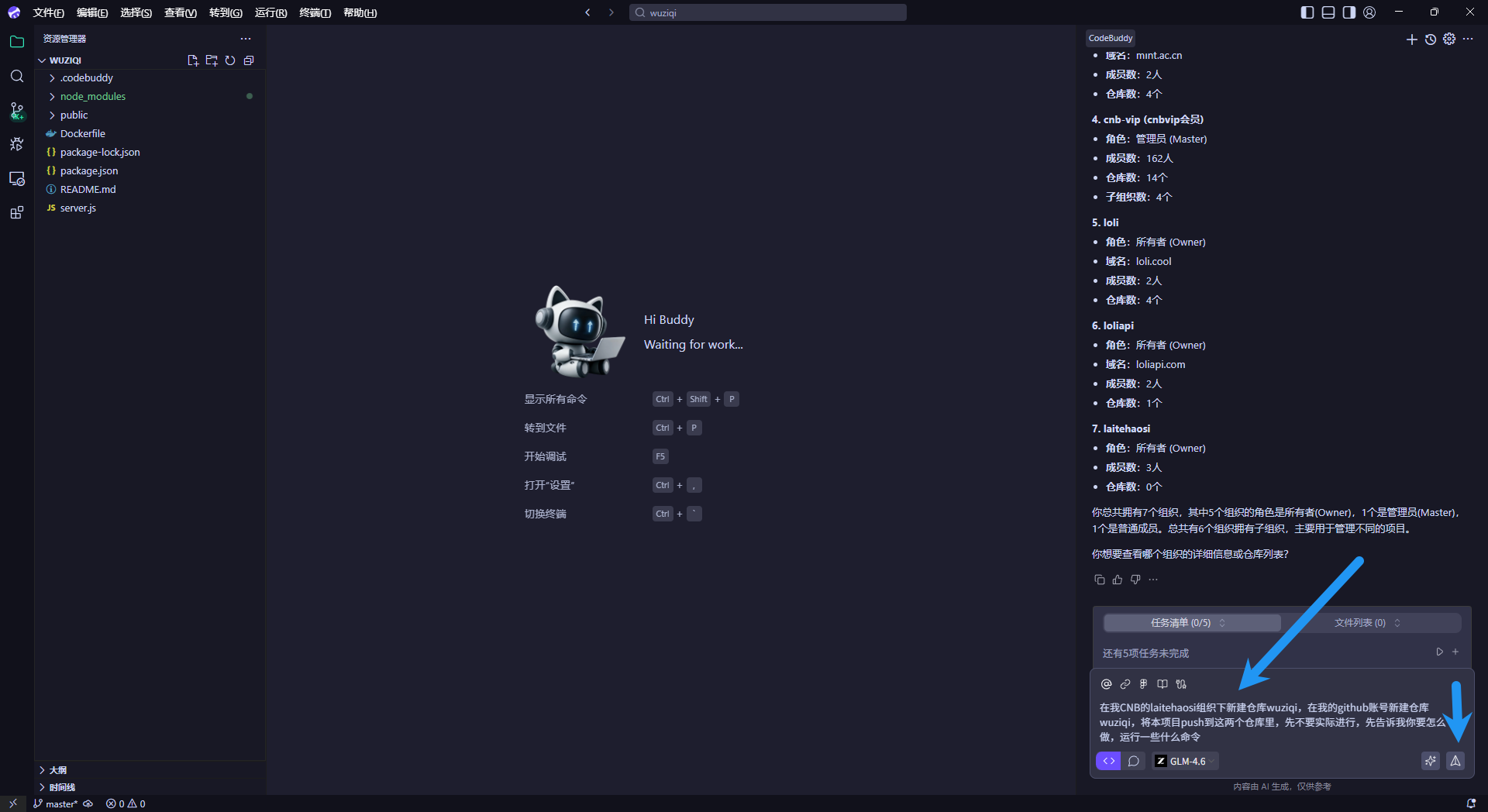Expand the node_modules folder
1488x812 pixels.
pos(92,97)
